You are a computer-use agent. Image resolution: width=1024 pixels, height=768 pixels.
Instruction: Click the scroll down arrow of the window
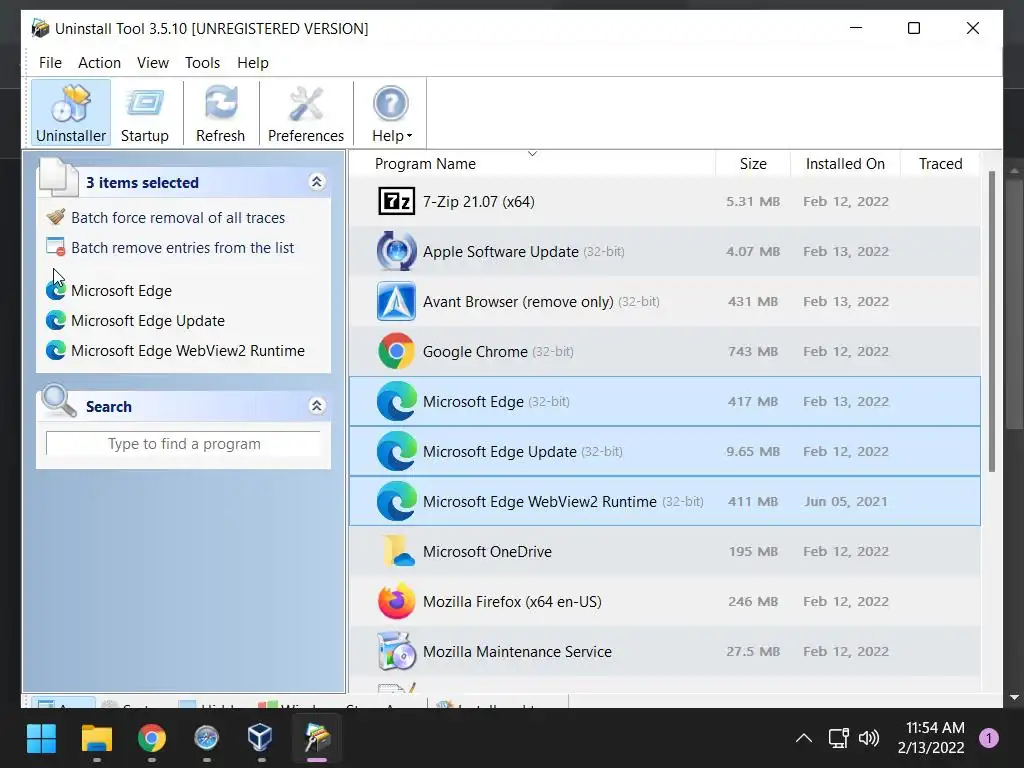(1014, 697)
